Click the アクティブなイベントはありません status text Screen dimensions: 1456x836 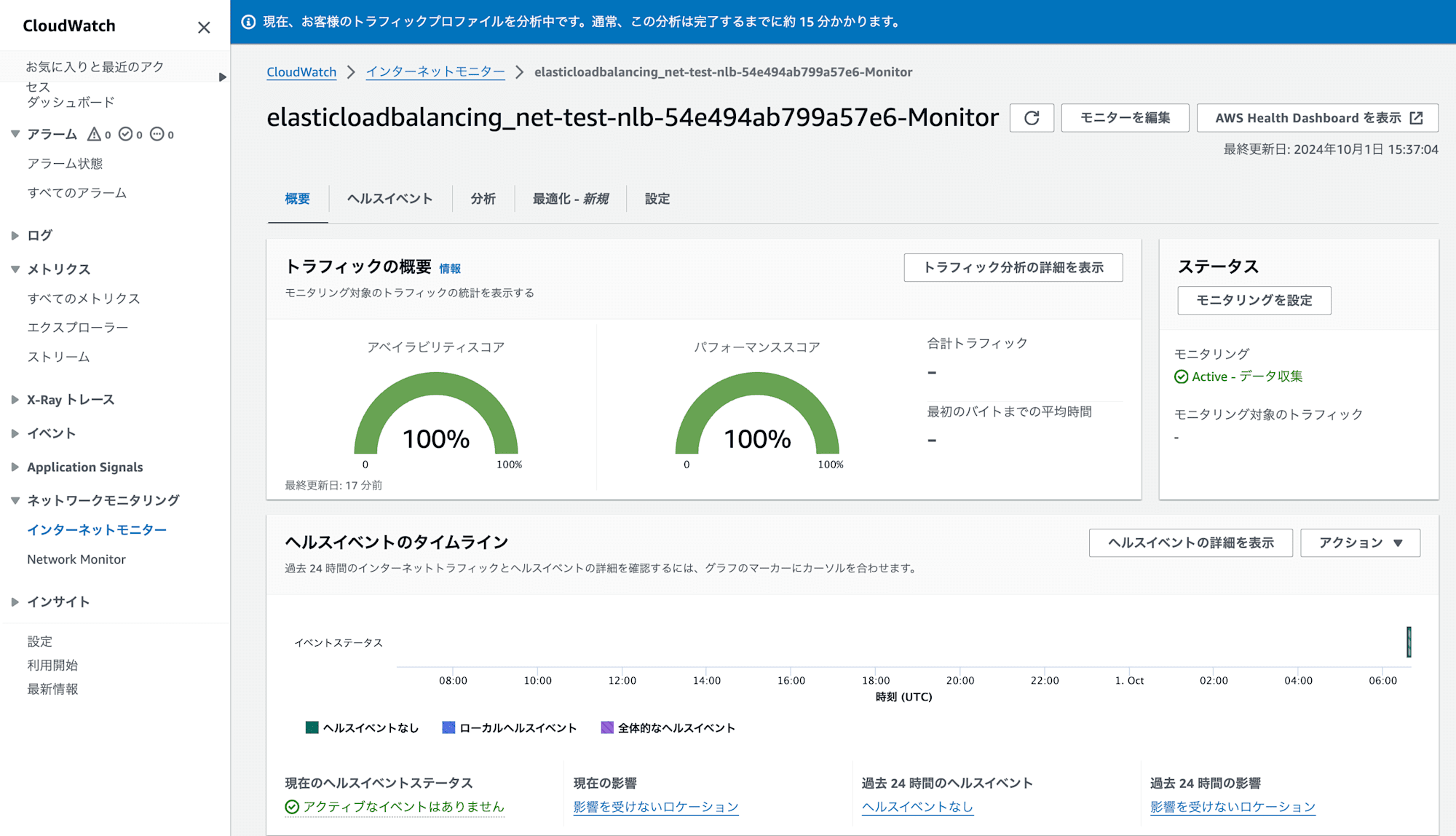(403, 807)
